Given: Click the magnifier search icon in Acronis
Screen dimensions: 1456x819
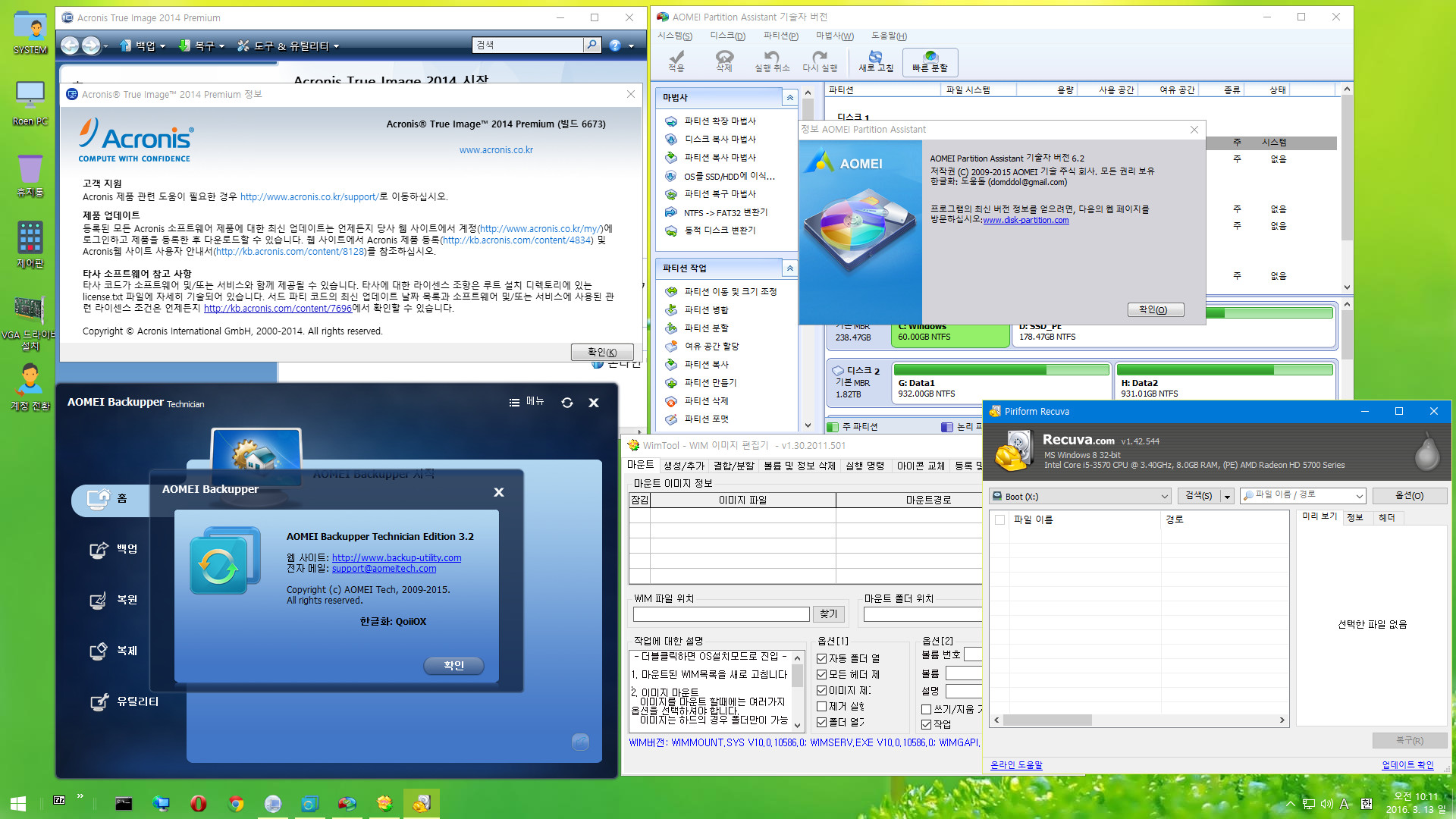Looking at the screenshot, I should coord(592,45).
